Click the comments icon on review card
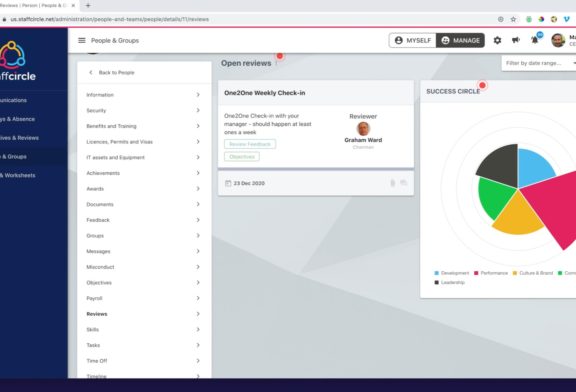Image resolution: width=576 pixels, height=392 pixels. pos(404,183)
